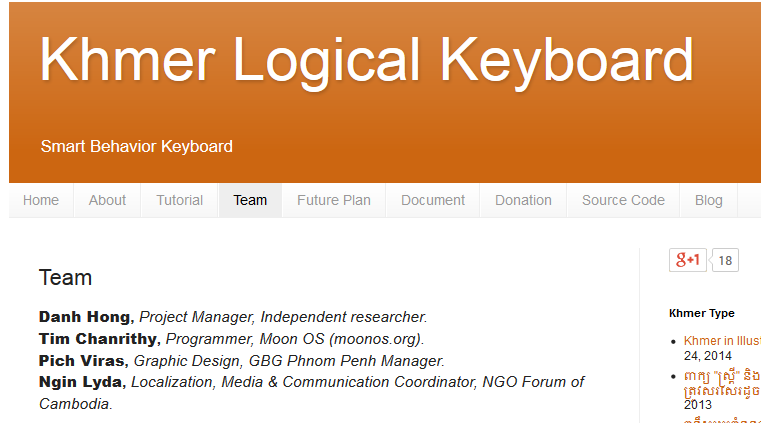Image resolution: width=761 pixels, height=423 pixels.
Task: Open the Home tab
Action: pos(41,200)
